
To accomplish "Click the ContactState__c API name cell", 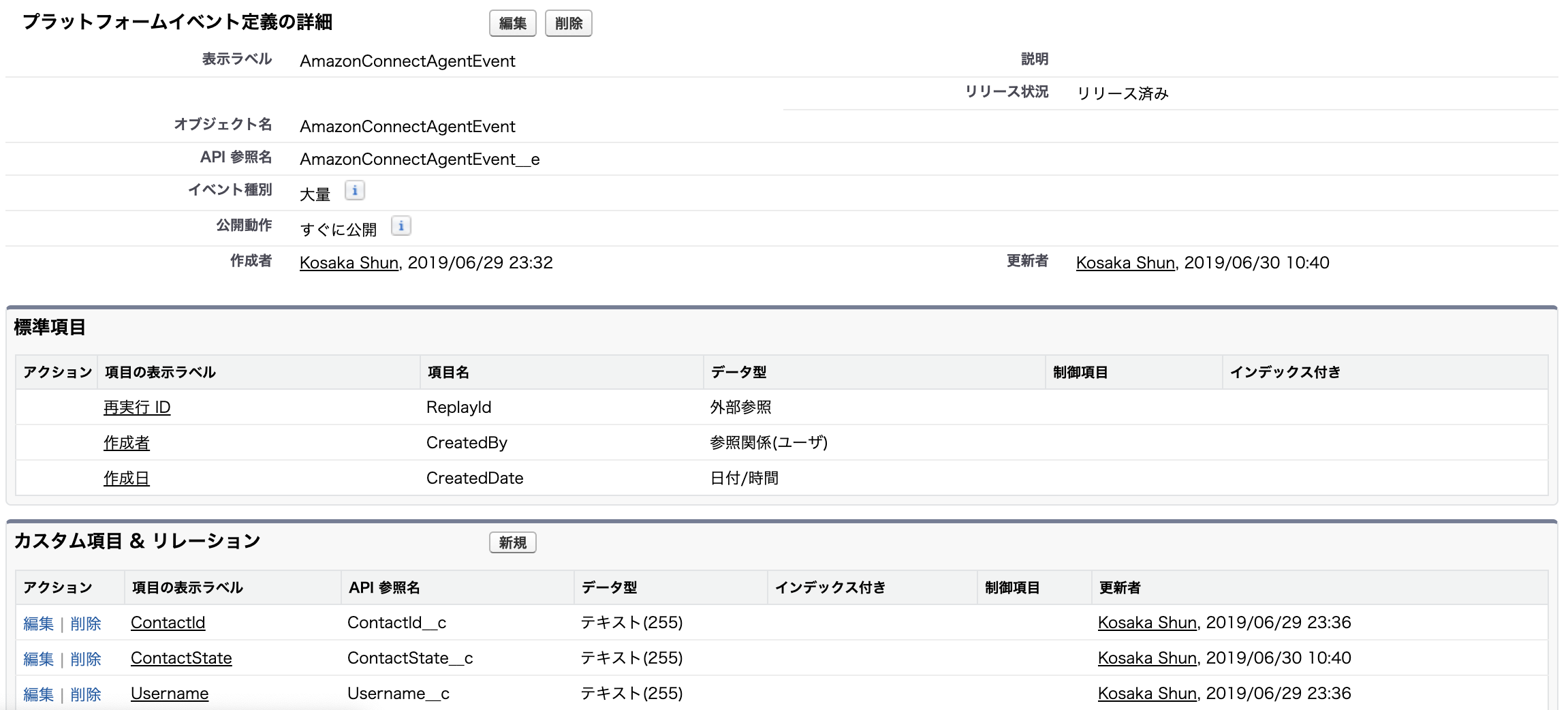I will (x=410, y=658).
